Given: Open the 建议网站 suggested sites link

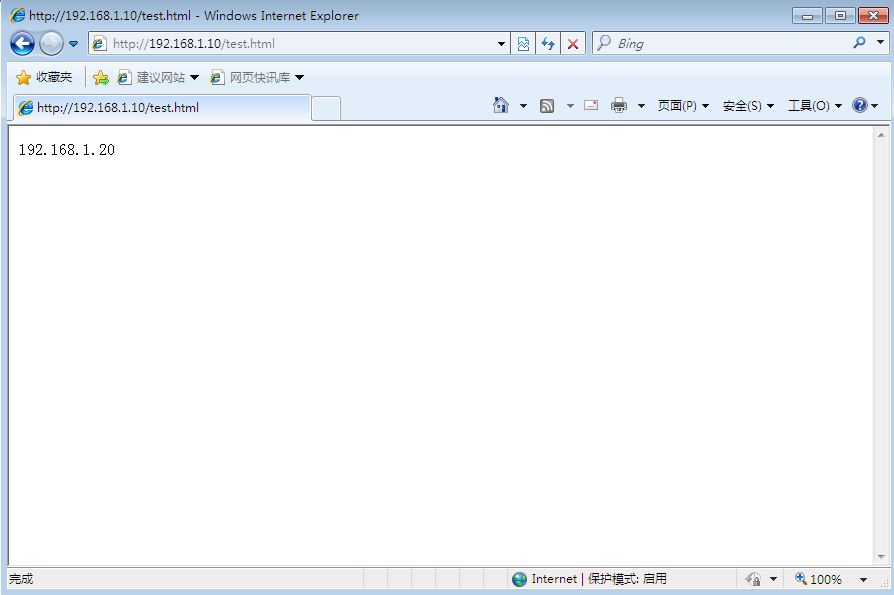Looking at the screenshot, I should pos(157,77).
